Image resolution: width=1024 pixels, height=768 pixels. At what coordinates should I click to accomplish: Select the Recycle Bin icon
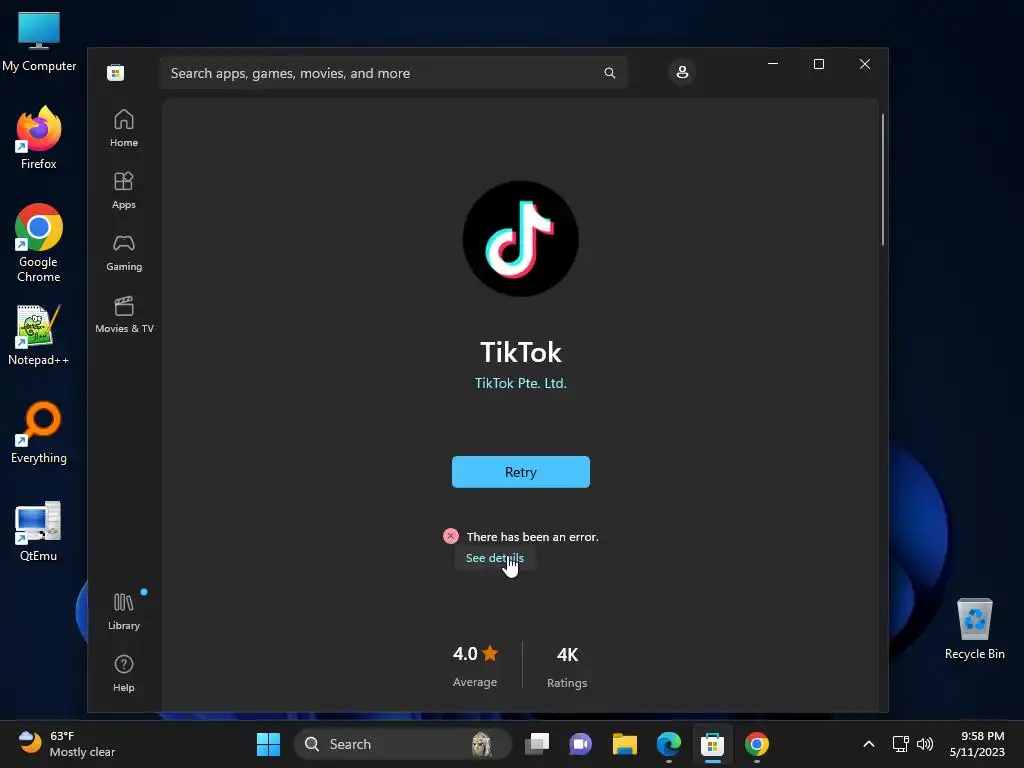[x=974, y=629]
